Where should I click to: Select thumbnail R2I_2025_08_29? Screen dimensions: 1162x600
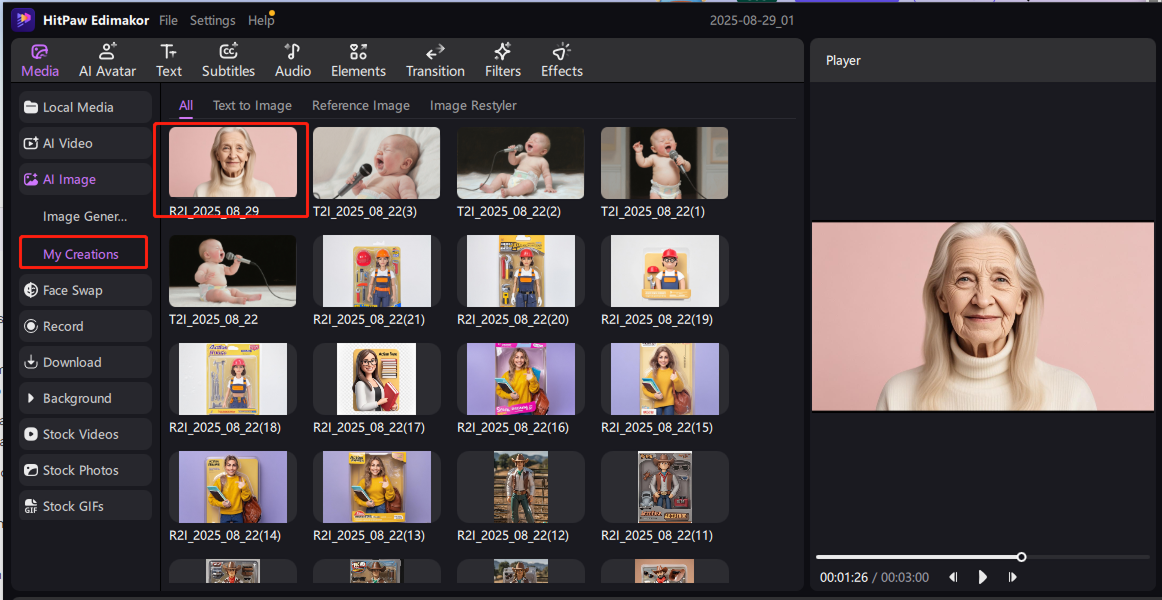coord(233,162)
